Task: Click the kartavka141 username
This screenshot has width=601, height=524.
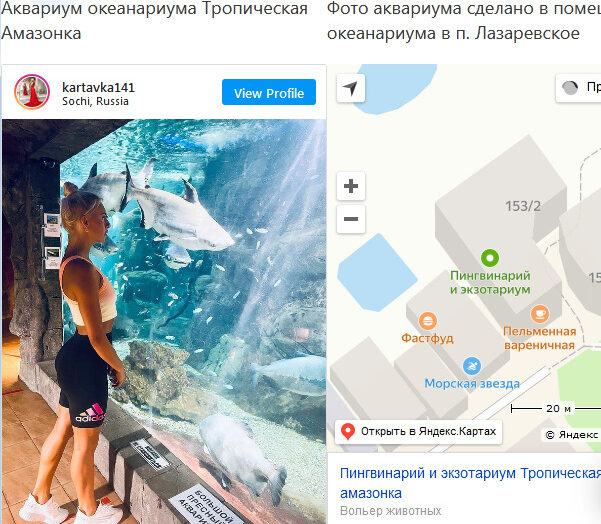Action: click(99, 87)
